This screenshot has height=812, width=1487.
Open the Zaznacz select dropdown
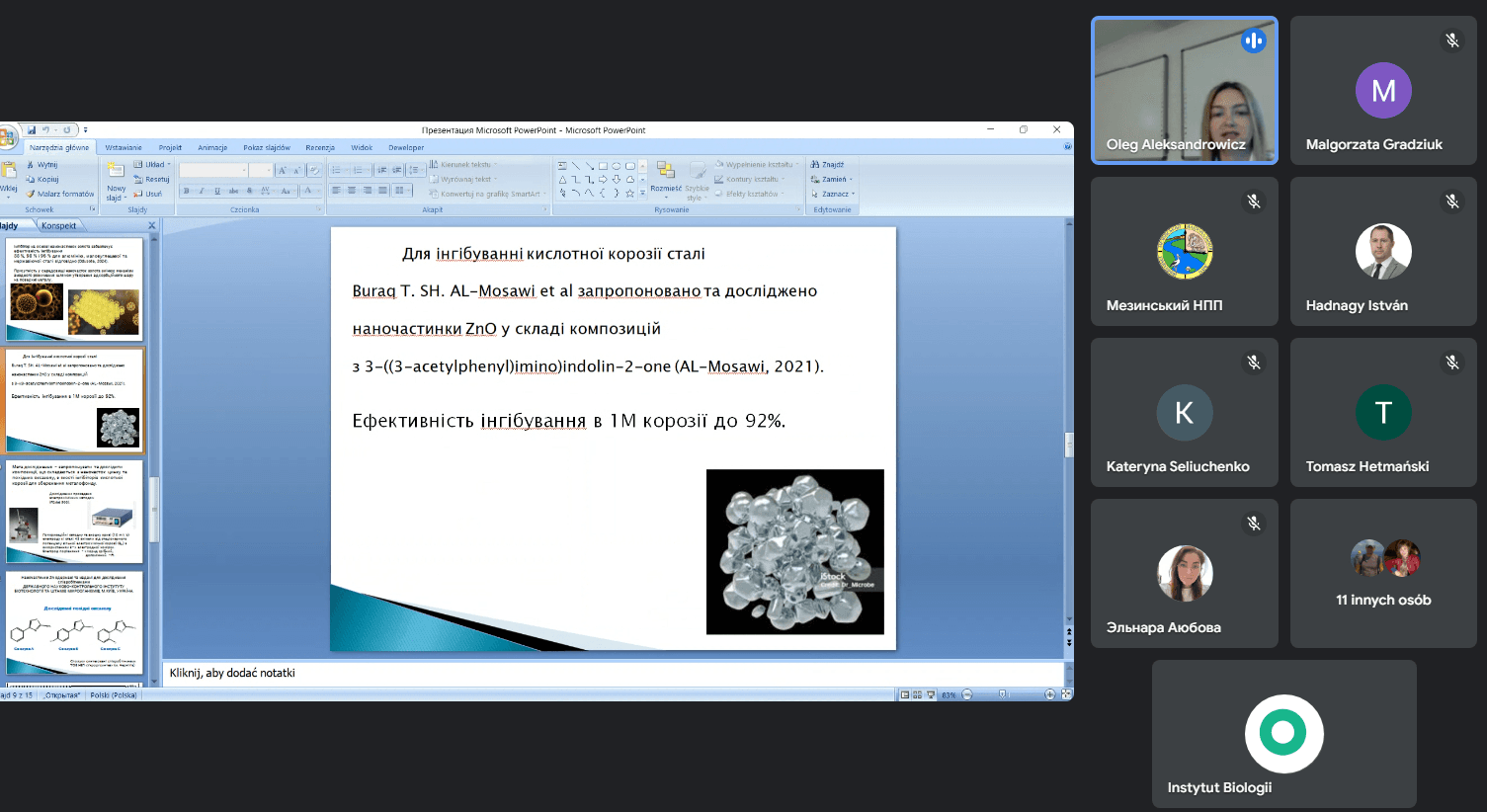tap(832, 194)
